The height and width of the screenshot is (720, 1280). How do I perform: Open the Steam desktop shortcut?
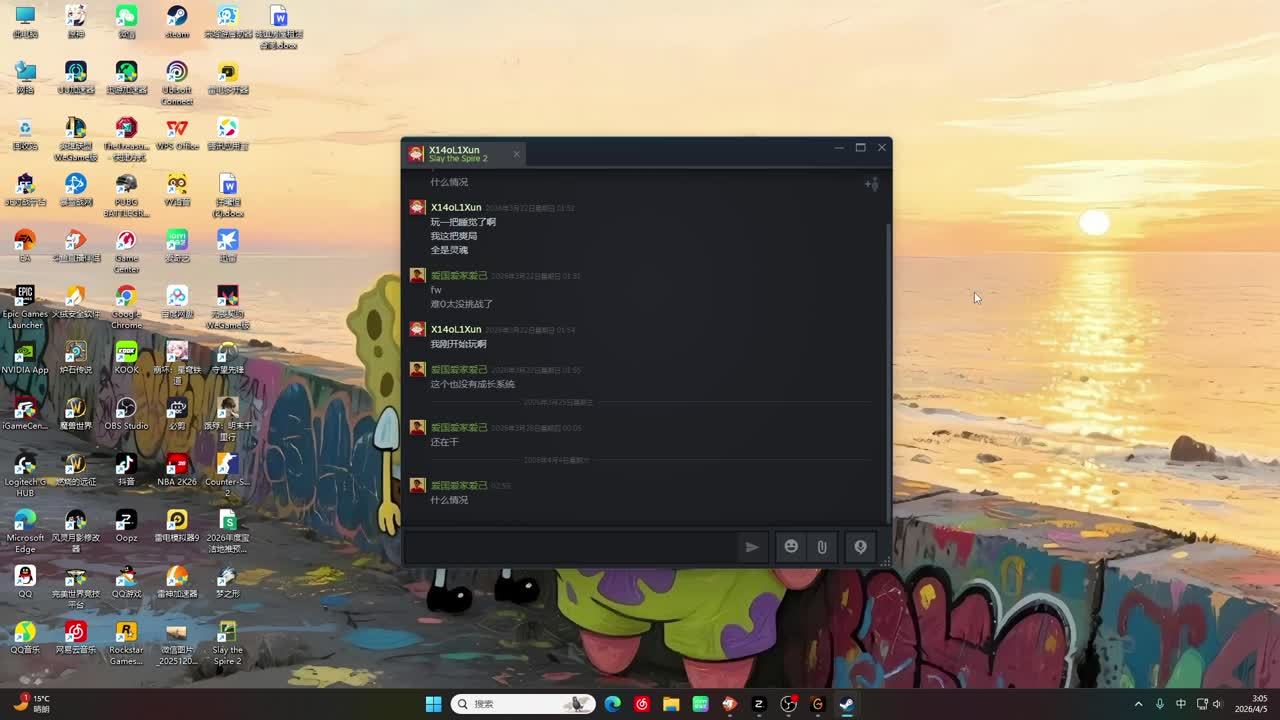point(177,21)
